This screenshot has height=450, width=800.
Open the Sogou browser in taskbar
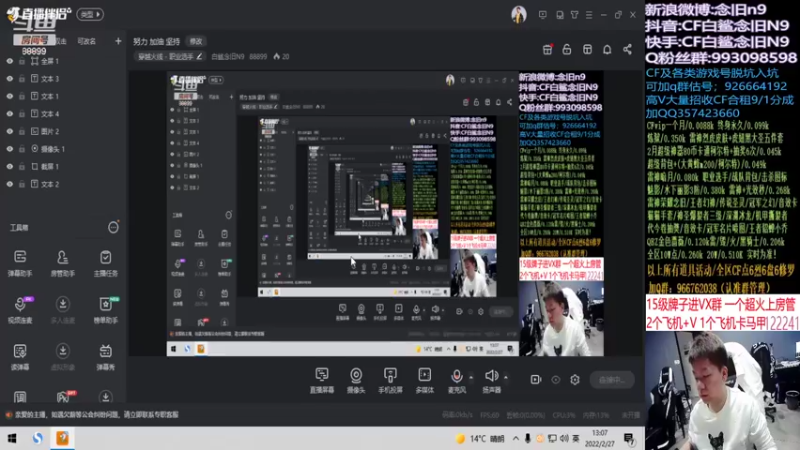(37, 438)
